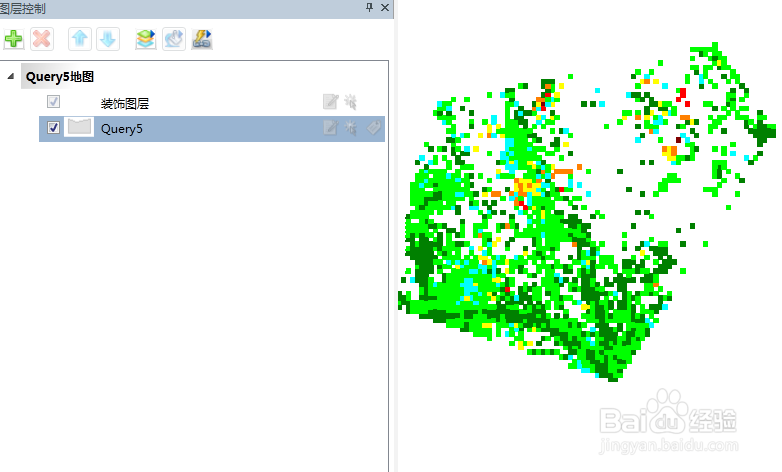Uncheck the Query5 layer visibility checkbox
The height and width of the screenshot is (472, 782).
[53, 128]
